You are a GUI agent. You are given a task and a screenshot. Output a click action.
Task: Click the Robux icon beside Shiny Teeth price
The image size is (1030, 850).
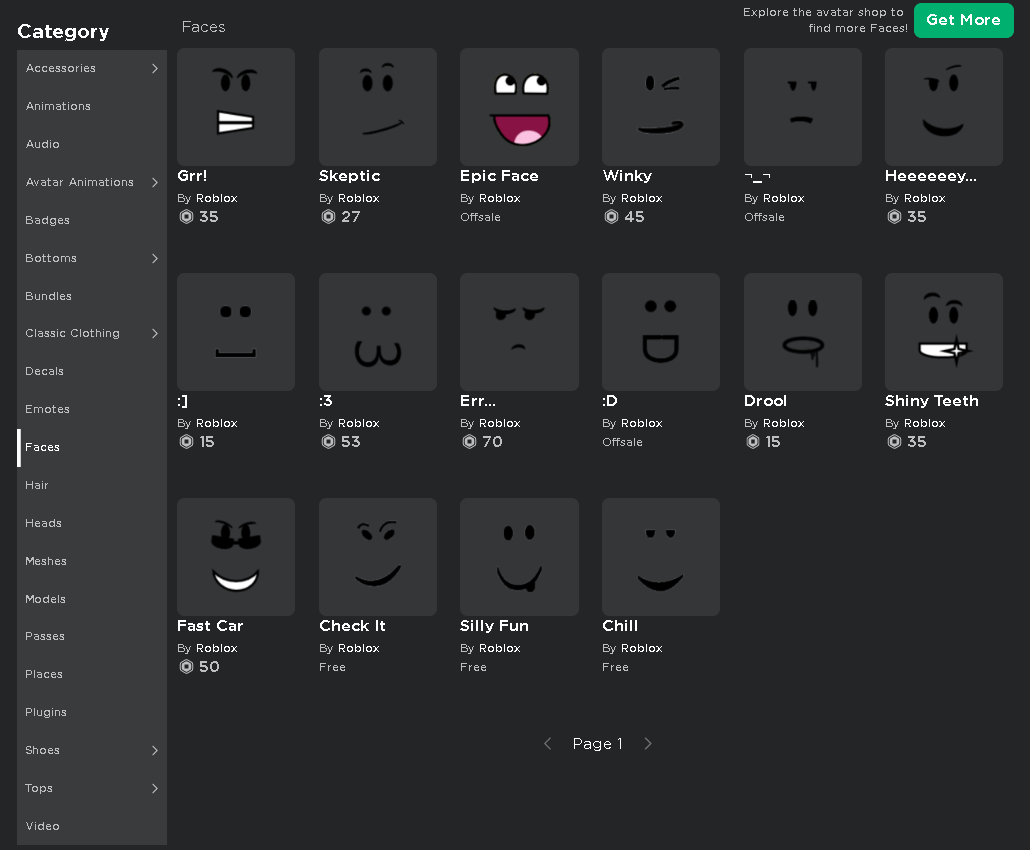894,441
